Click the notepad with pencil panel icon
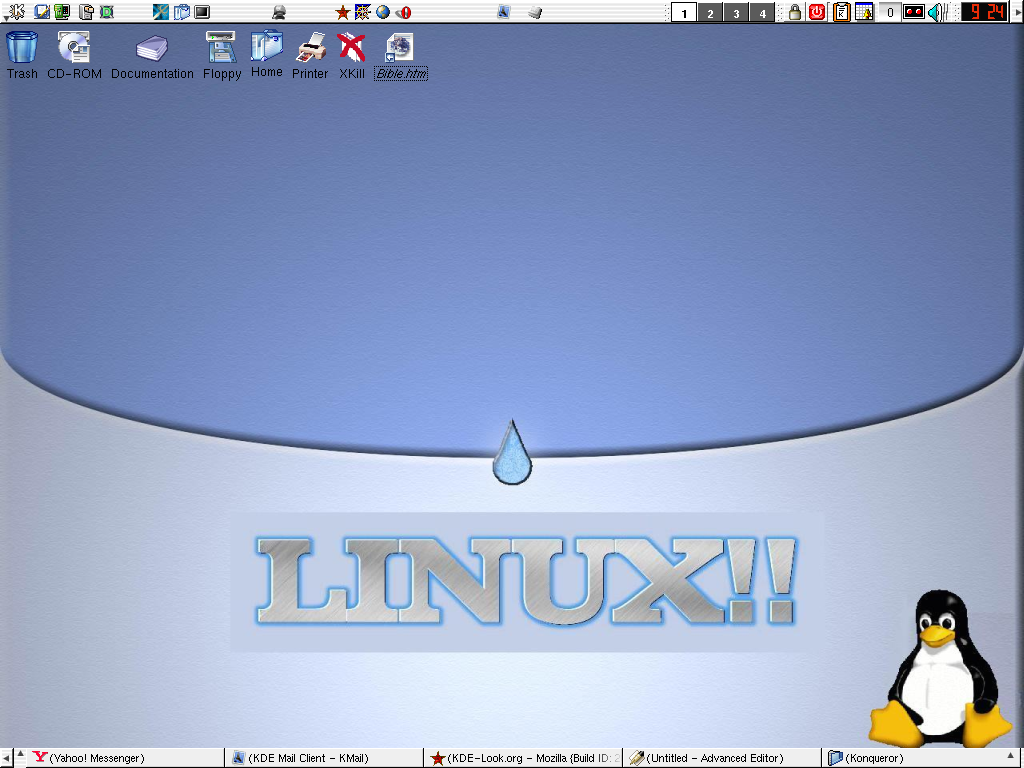The image size is (1024, 768). click(42, 11)
